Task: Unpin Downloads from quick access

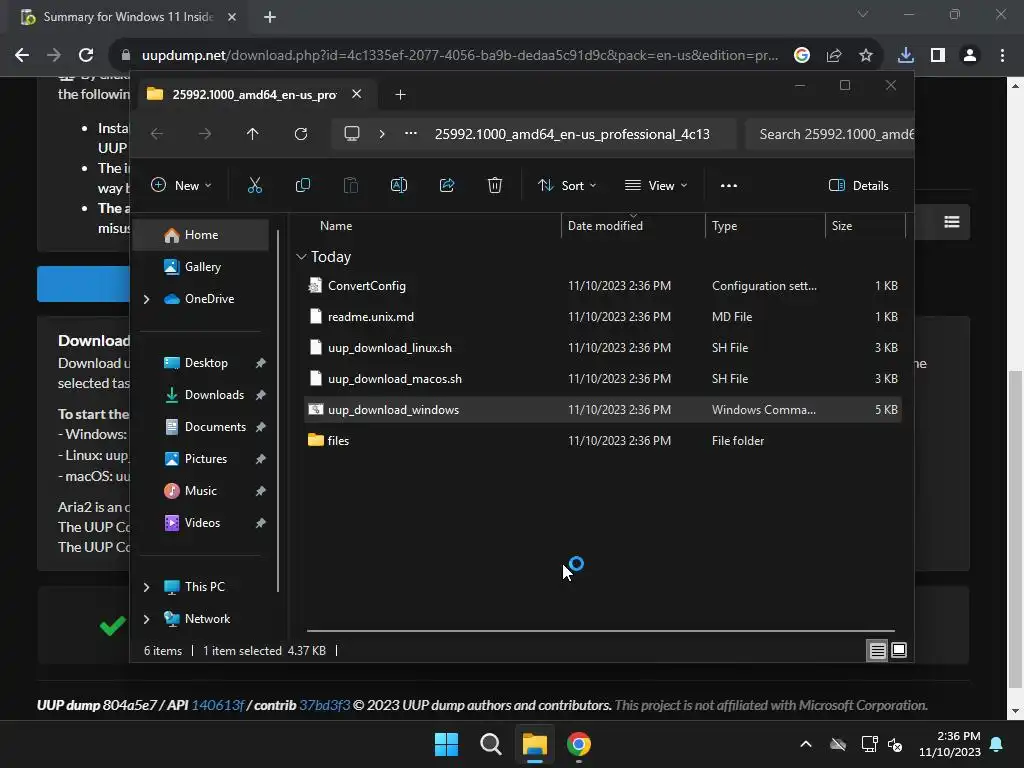Action: (261, 395)
